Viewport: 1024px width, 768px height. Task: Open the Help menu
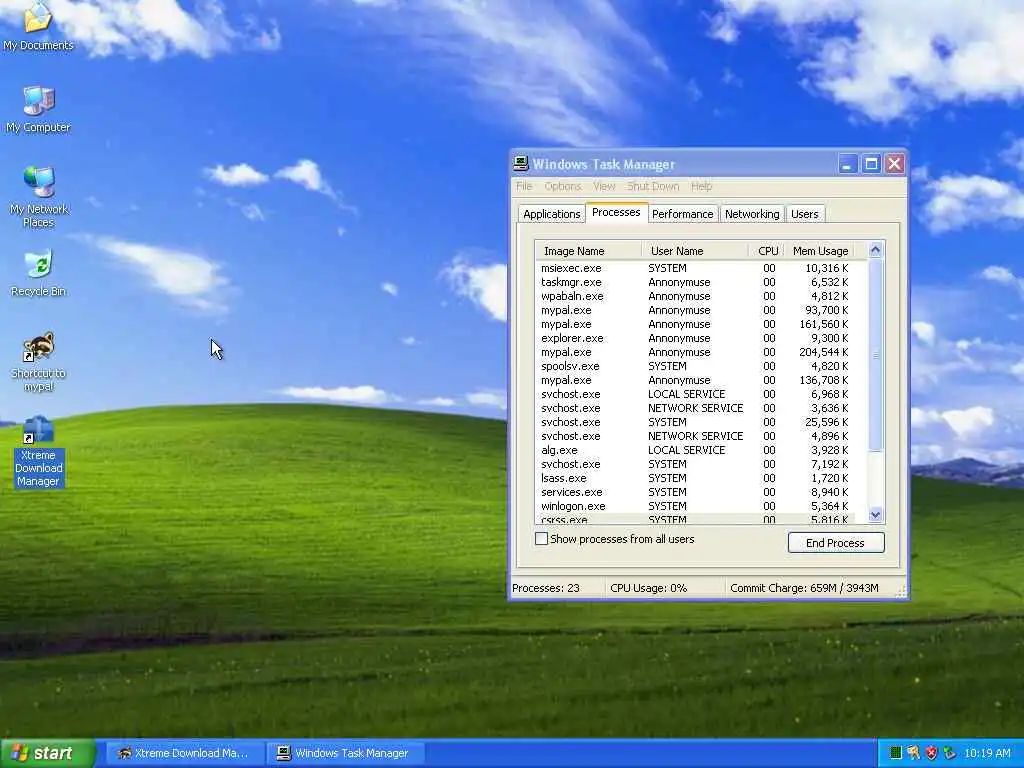(x=701, y=186)
